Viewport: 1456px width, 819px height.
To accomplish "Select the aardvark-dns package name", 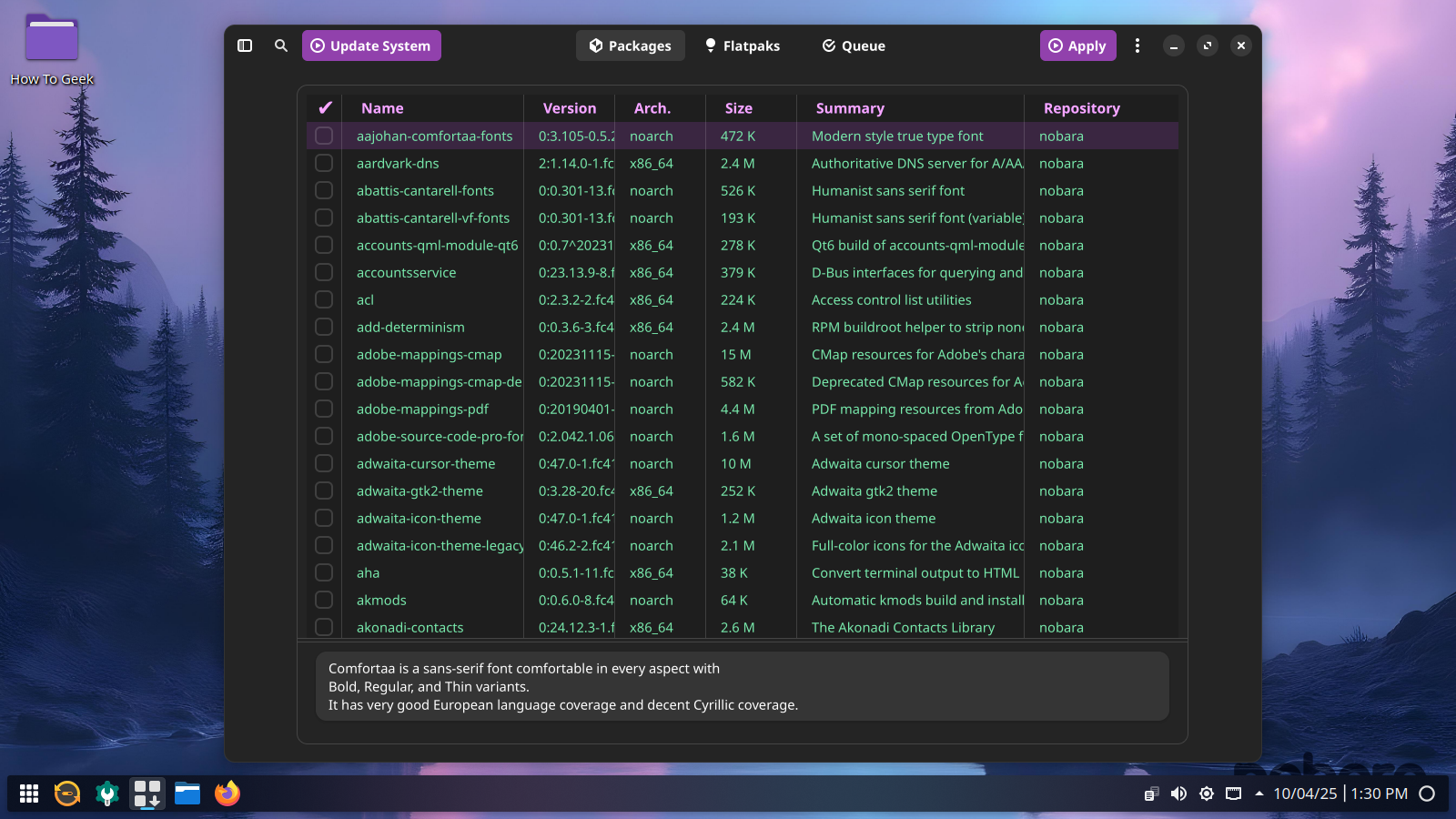I will [x=398, y=163].
